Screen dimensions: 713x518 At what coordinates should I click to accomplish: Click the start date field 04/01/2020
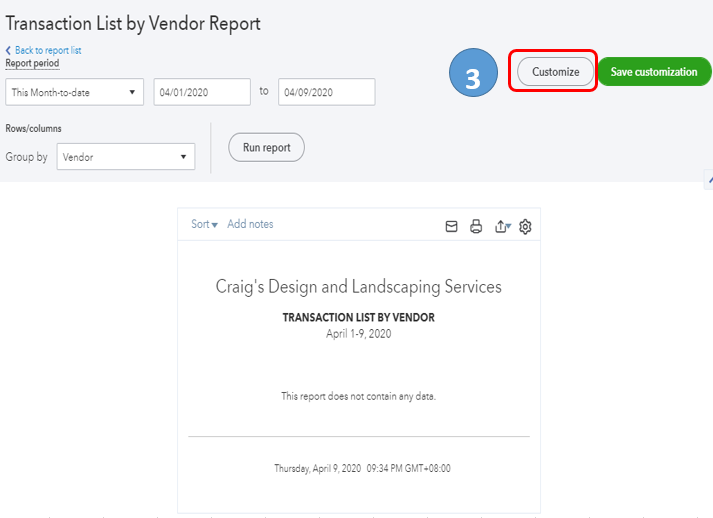pyautogui.click(x=202, y=92)
